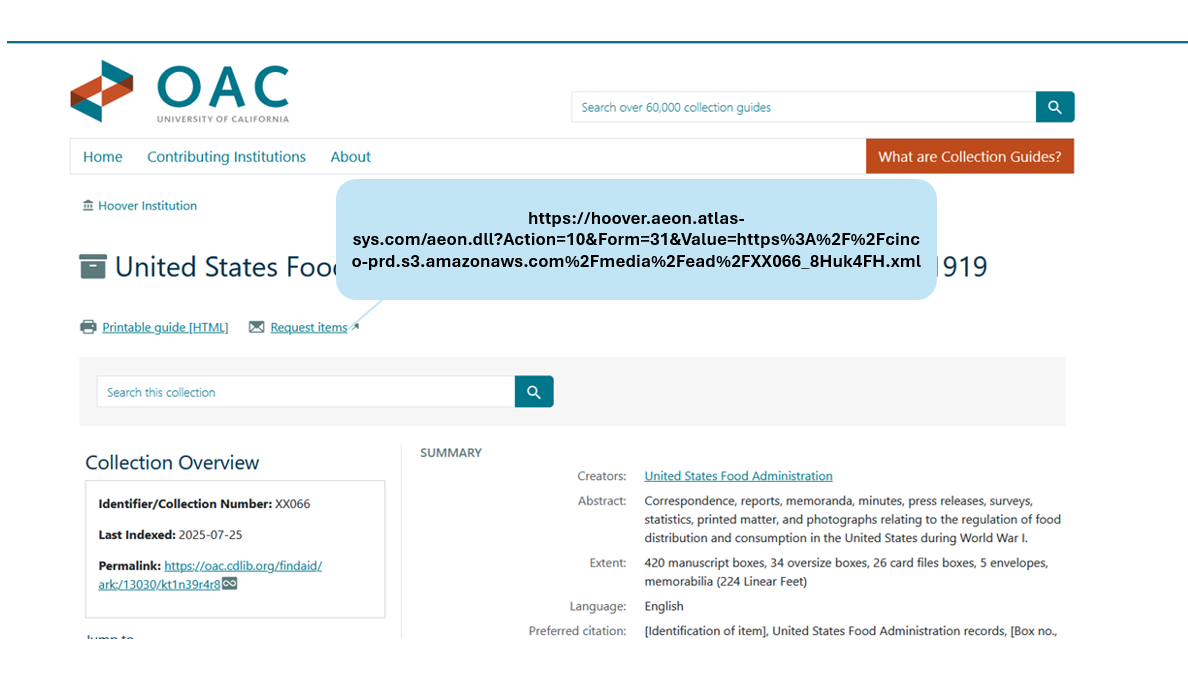Open the Home menu item
The image size is (1188, 682).
click(102, 156)
